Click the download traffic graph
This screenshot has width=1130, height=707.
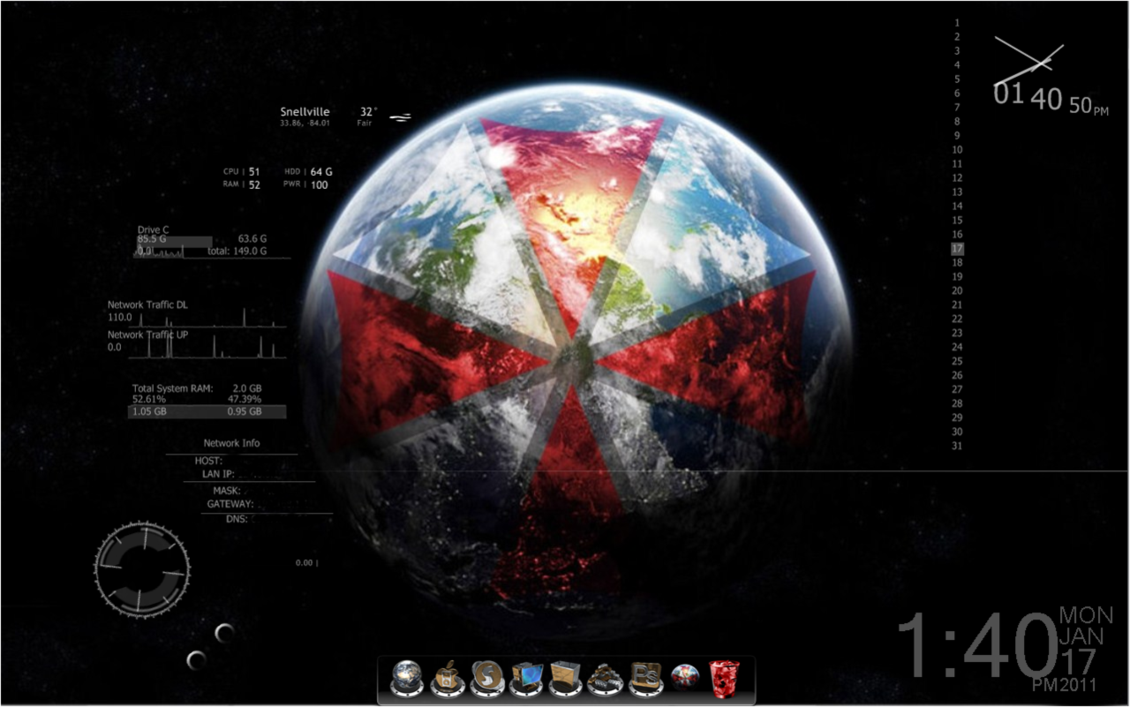209,318
